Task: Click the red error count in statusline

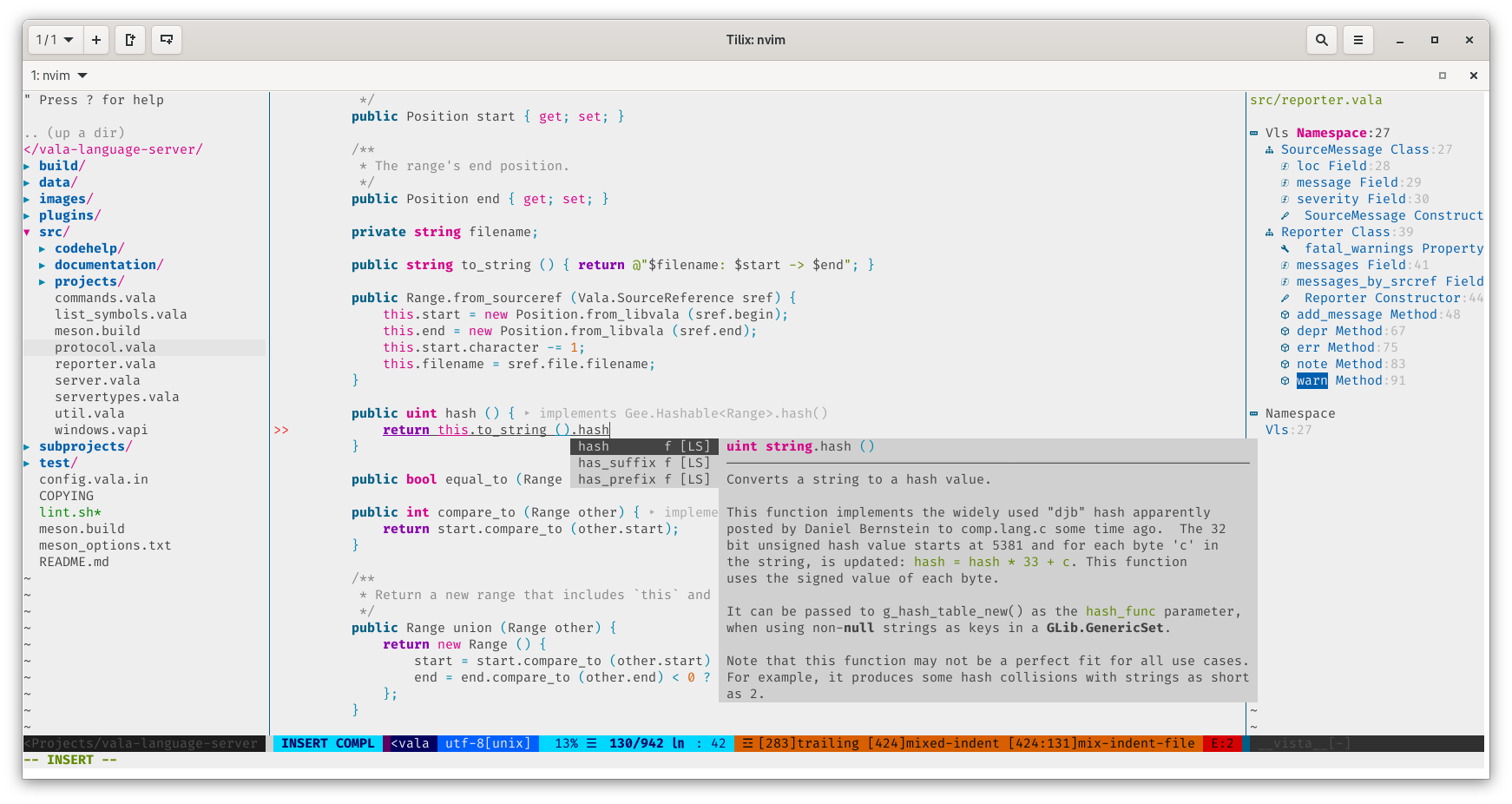Action: [1222, 743]
